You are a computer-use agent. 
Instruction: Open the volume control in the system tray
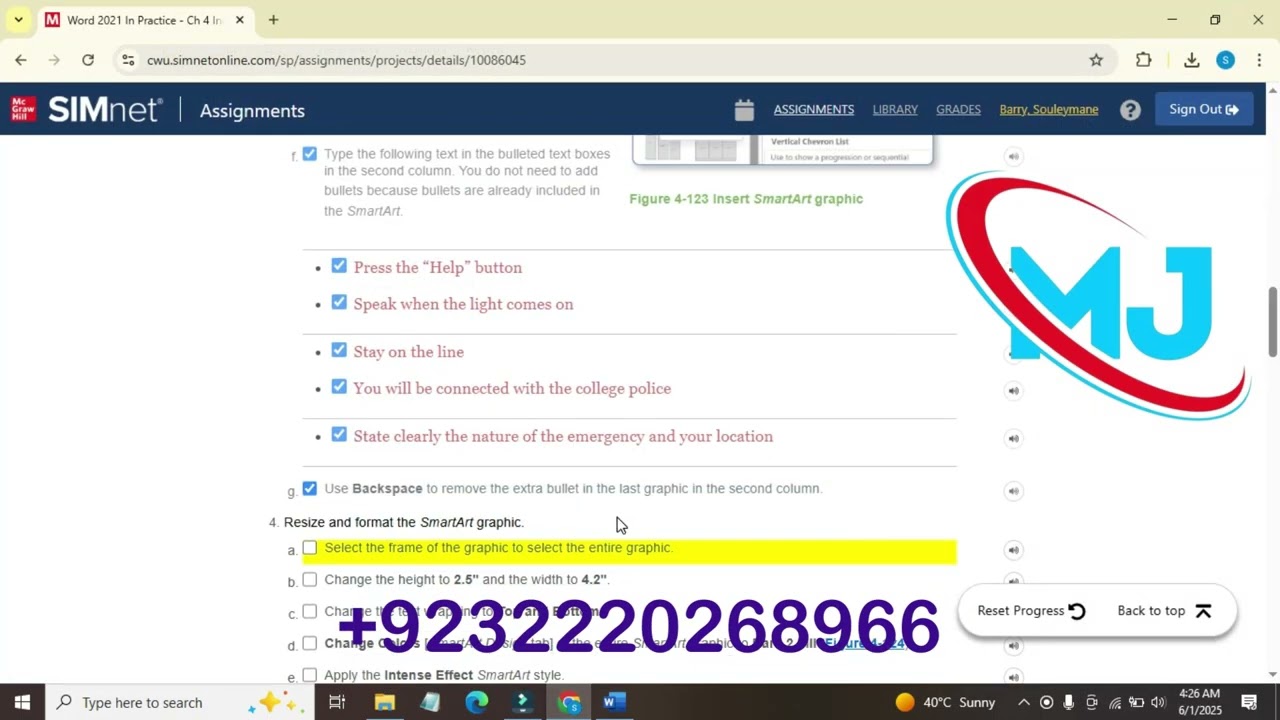tap(1159, 702)
